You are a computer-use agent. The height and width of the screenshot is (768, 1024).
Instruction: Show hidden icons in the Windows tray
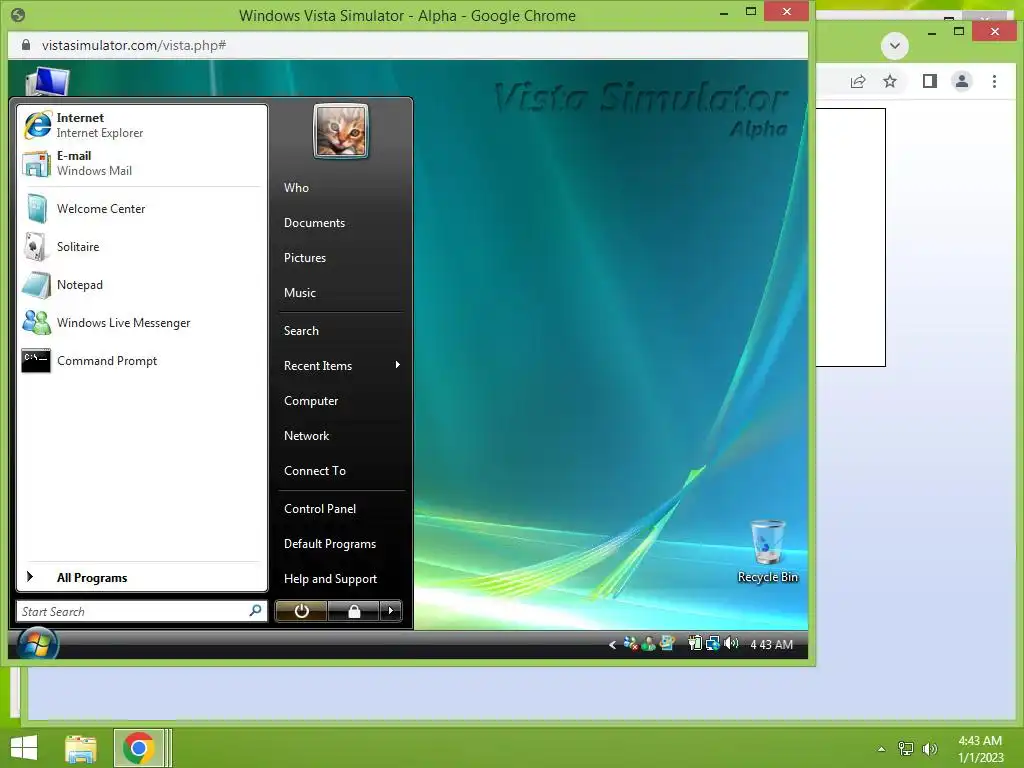coord(881,749)
